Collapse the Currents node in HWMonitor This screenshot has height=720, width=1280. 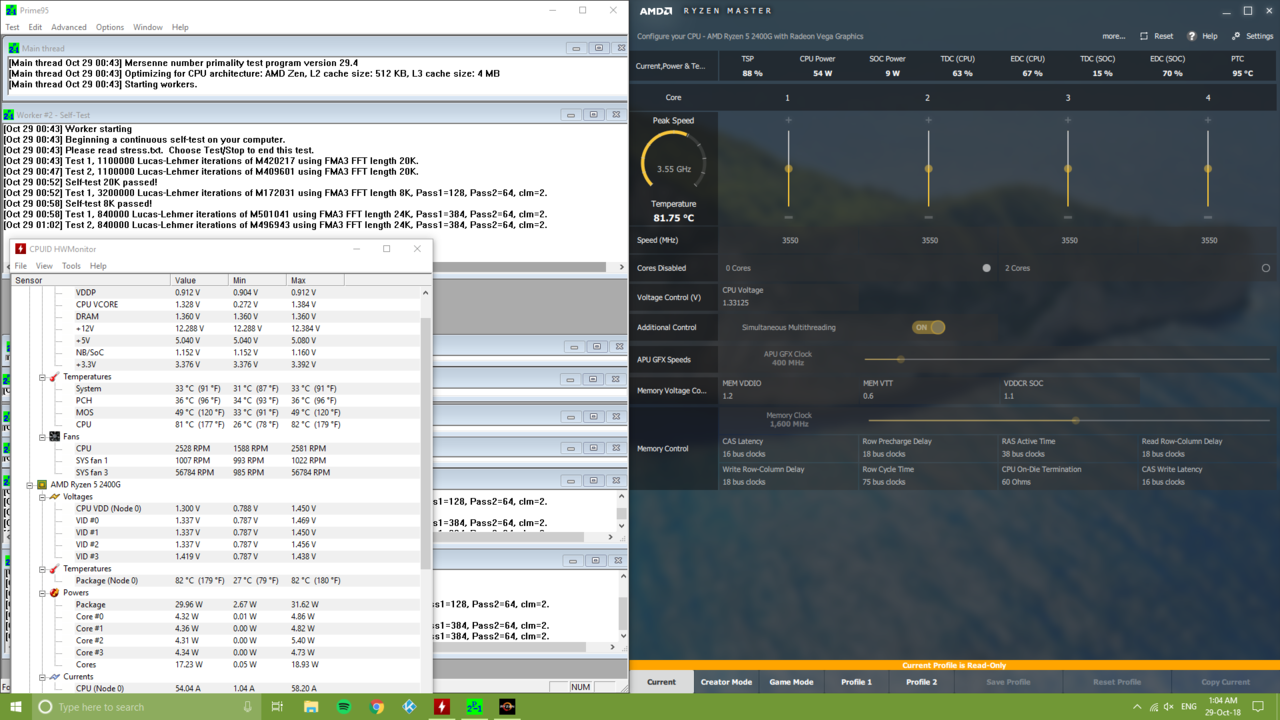[x=42, y=677]
